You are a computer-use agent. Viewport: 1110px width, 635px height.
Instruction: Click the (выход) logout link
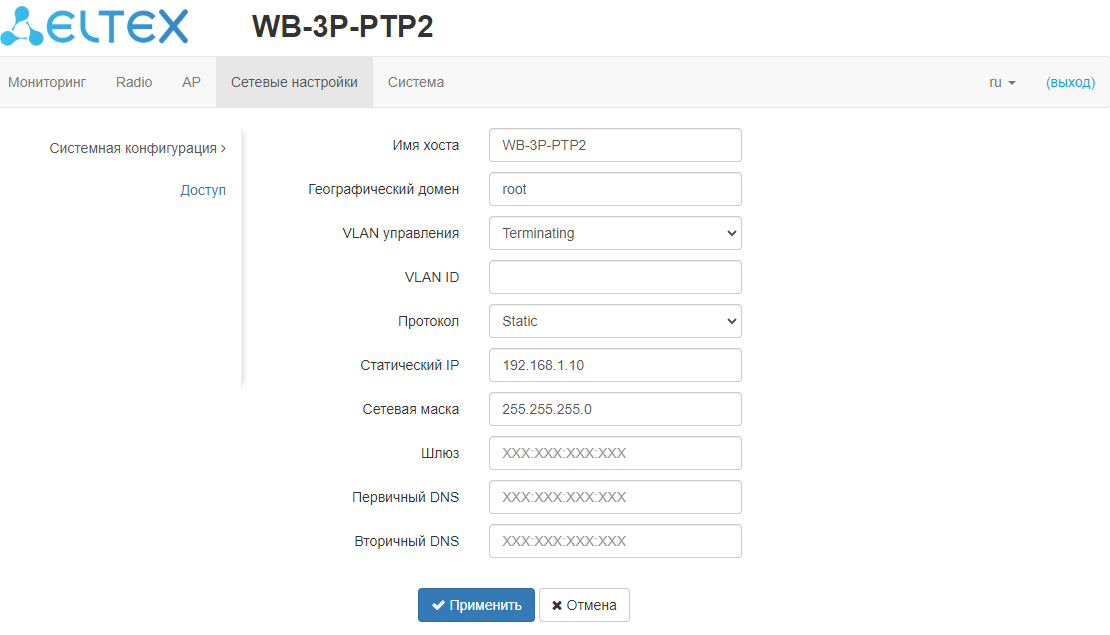click(x=1070, y=82)
